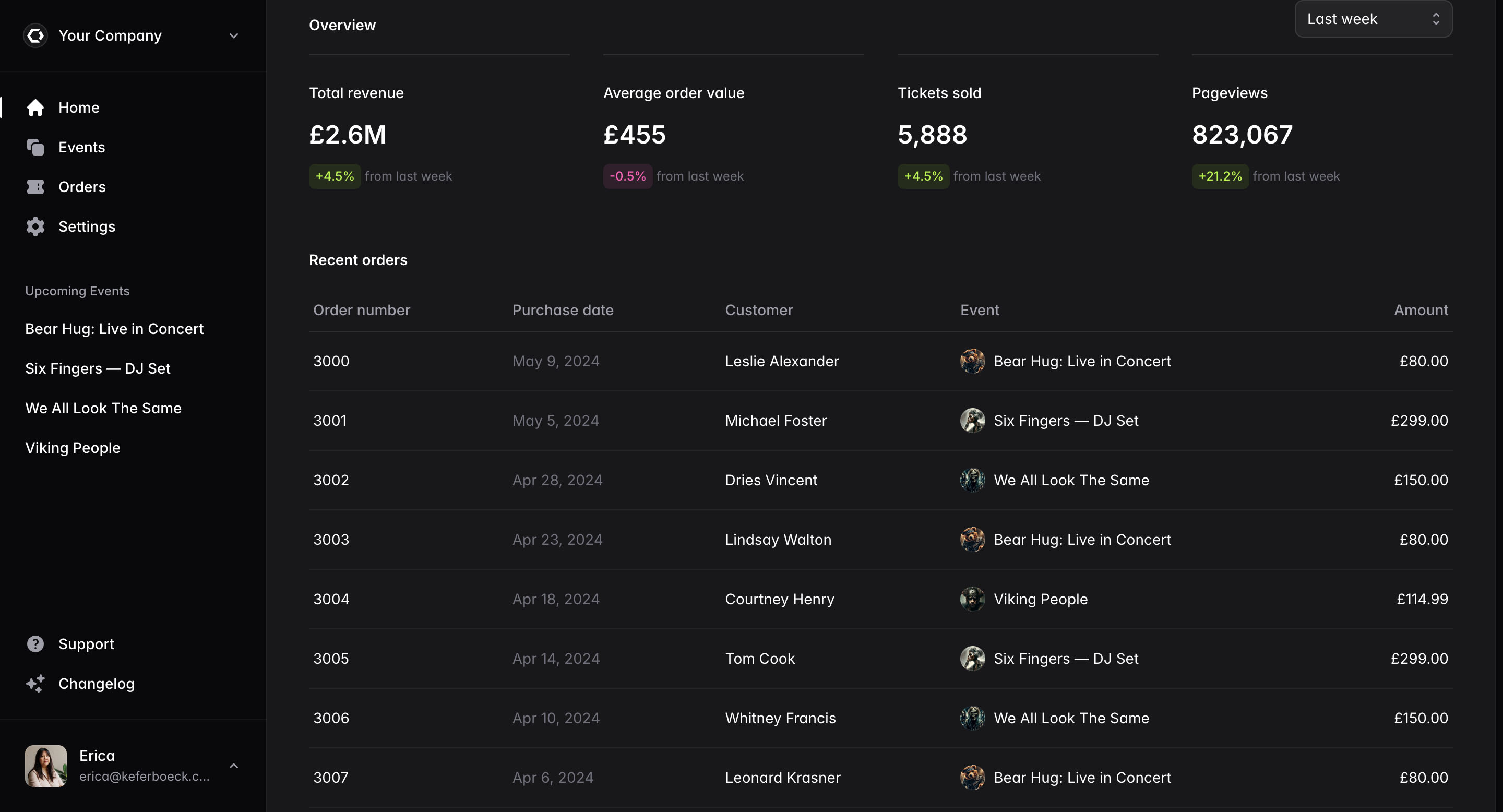Click the Support question-mark icon

pos(35,643)
